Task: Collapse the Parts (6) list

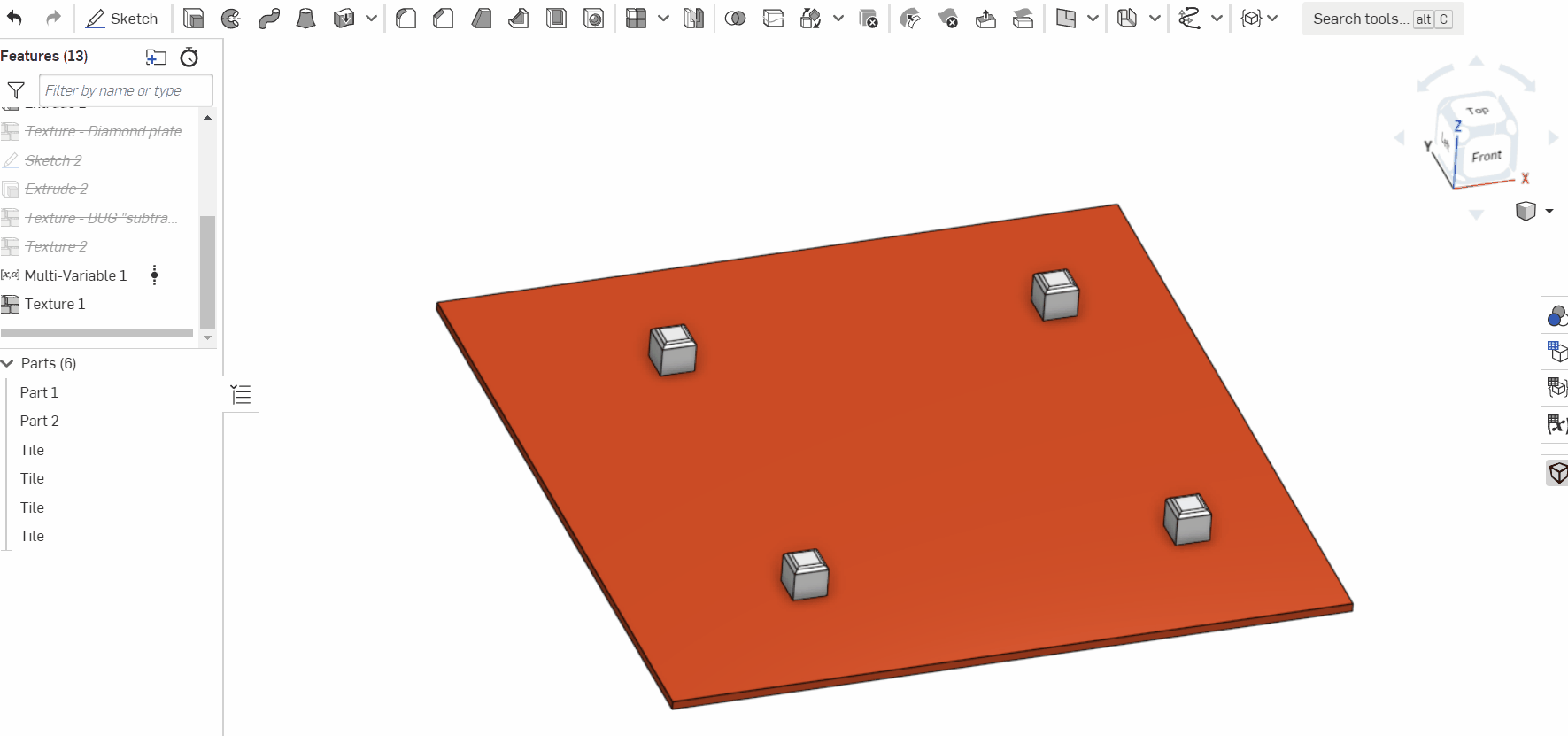Action: click(x=7, y=363)
